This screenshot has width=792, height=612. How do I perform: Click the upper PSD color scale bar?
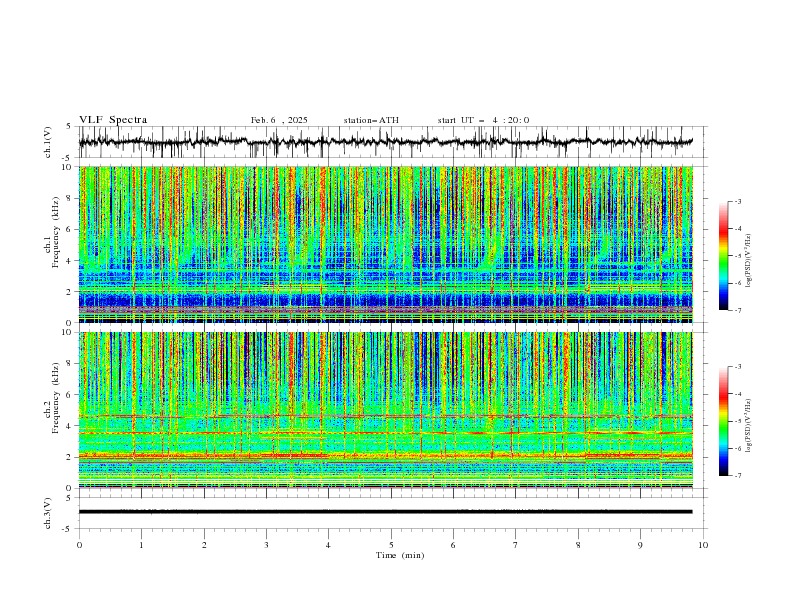tap(724, 256)
